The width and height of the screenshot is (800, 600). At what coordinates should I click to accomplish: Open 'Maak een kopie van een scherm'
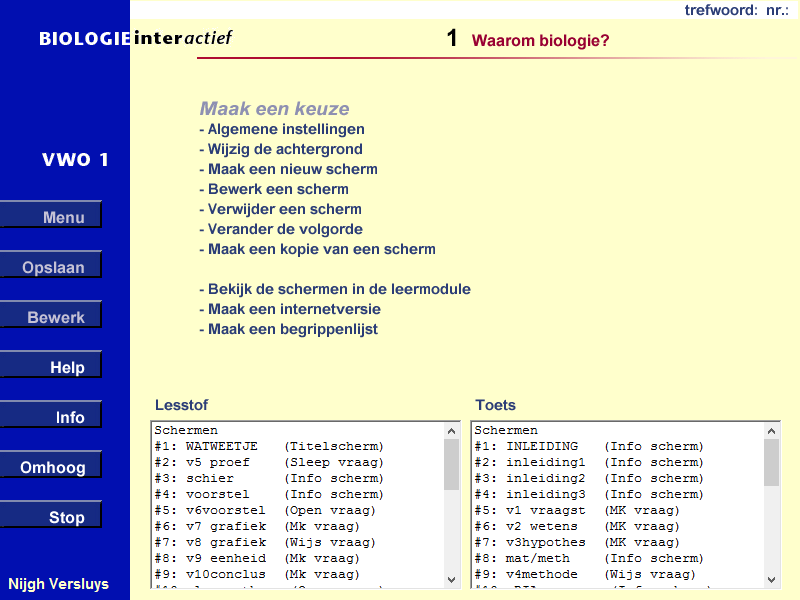click(x=318, y=249)
